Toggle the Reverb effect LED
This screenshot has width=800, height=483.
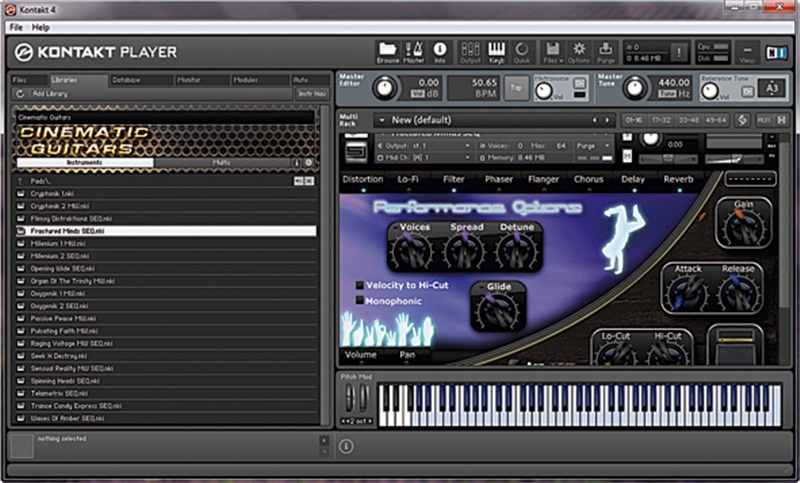[x=679, y=190]
